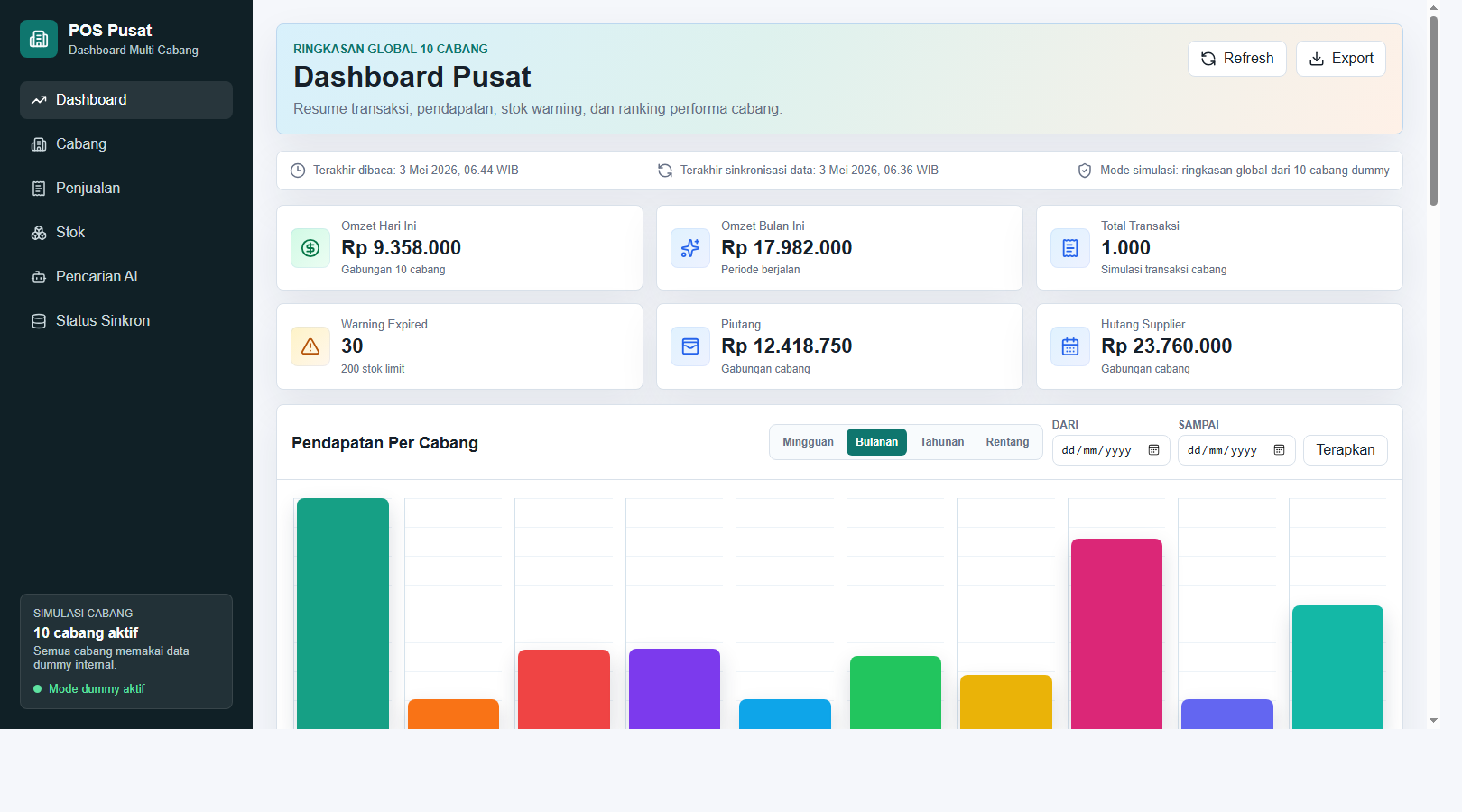Open the SAMPAI date picker calendar icon
1462x812 pixels.
click(x=1279, y=450)
